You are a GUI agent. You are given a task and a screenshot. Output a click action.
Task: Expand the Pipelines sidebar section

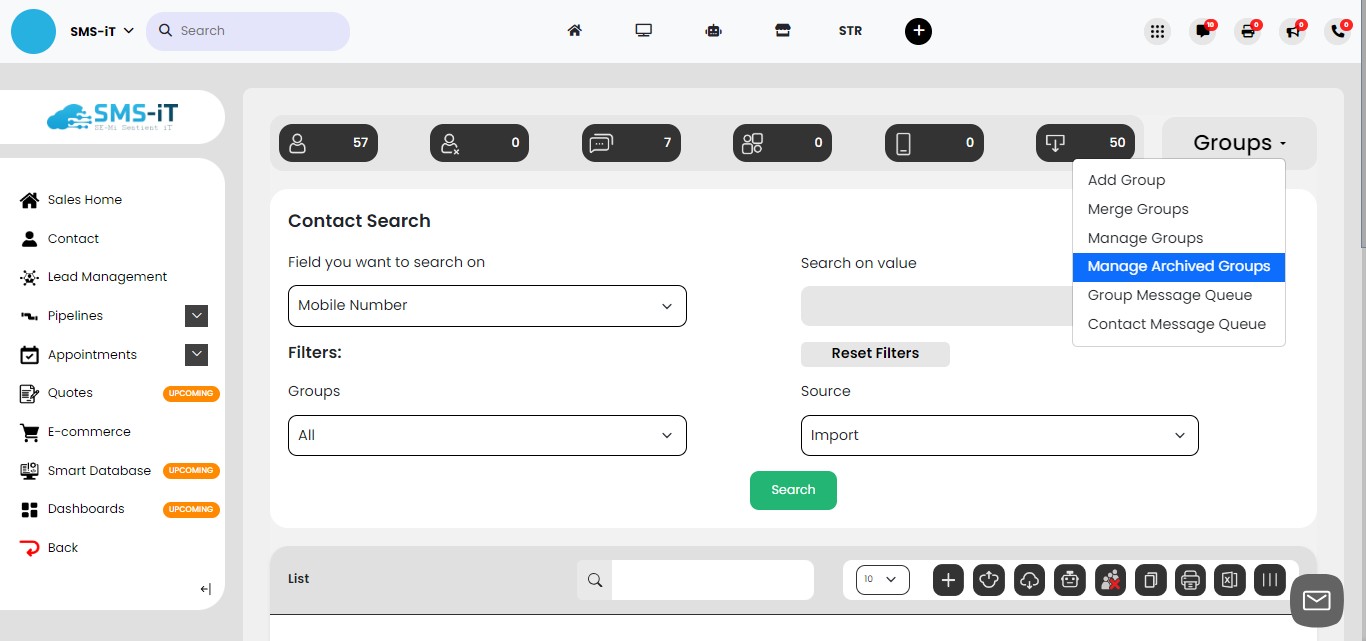point(196,315)
